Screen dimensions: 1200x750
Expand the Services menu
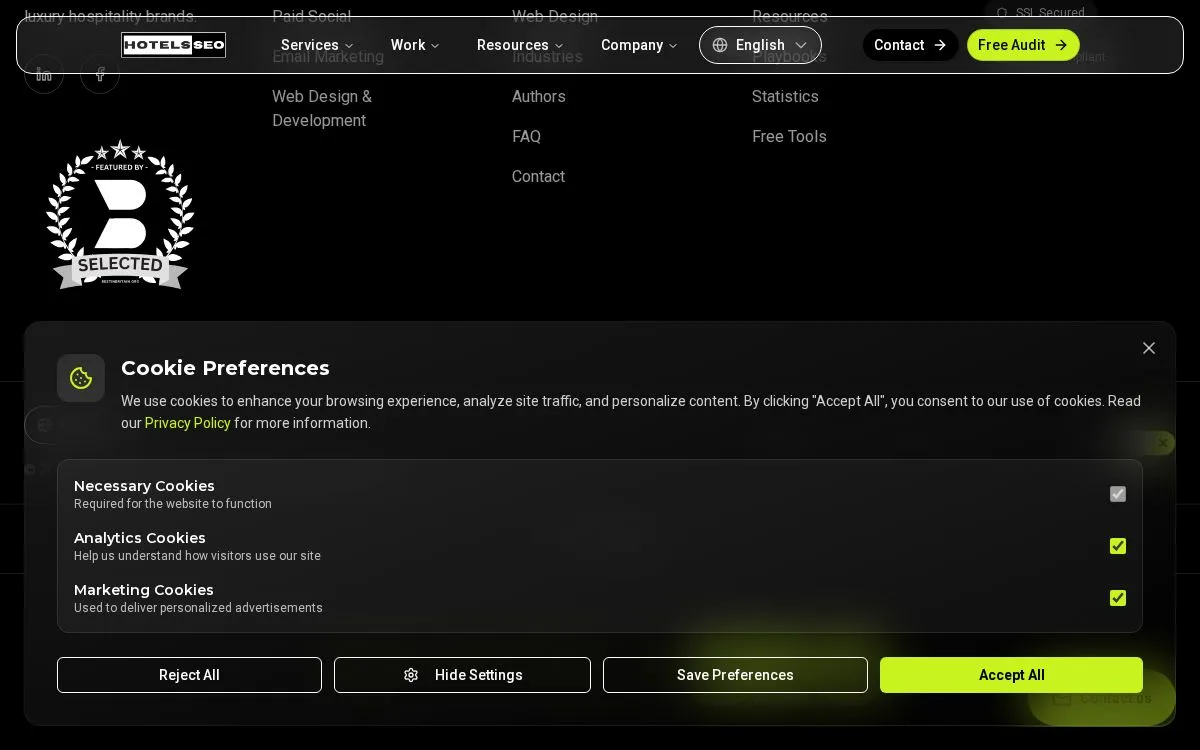pyautogui.click(x=317, y=45)
